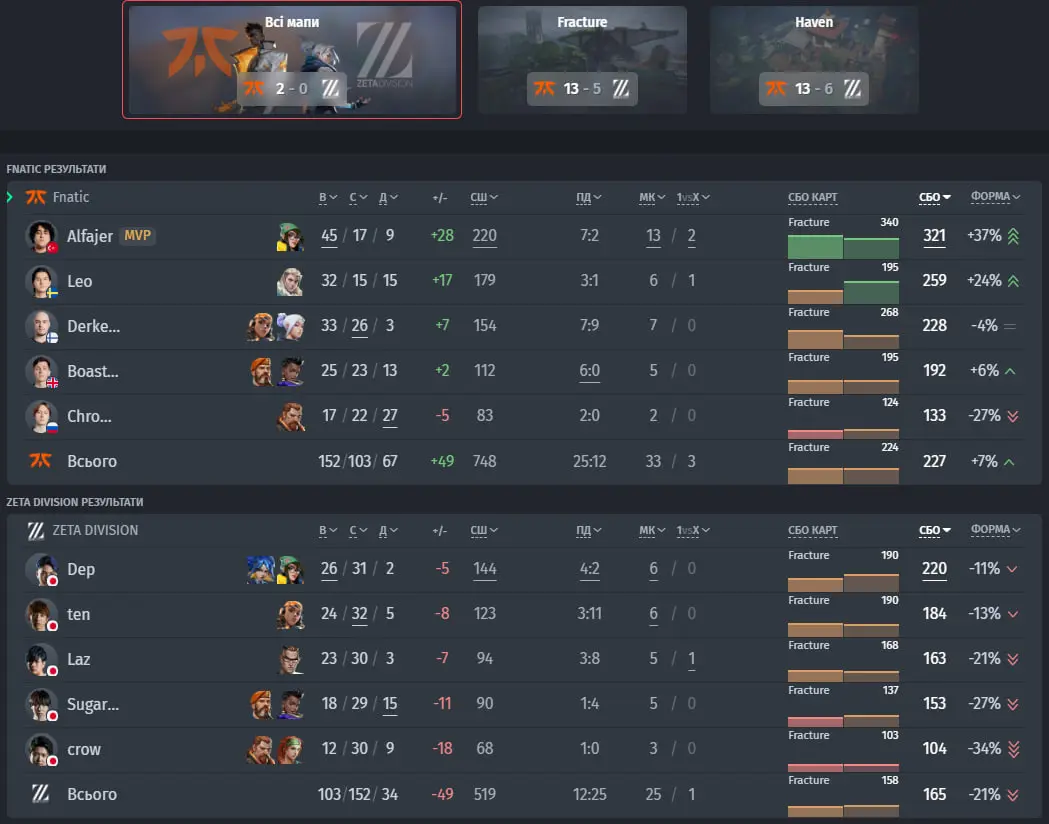
Task: Sort ZETA table by СБО column
Action: [935, 530]
